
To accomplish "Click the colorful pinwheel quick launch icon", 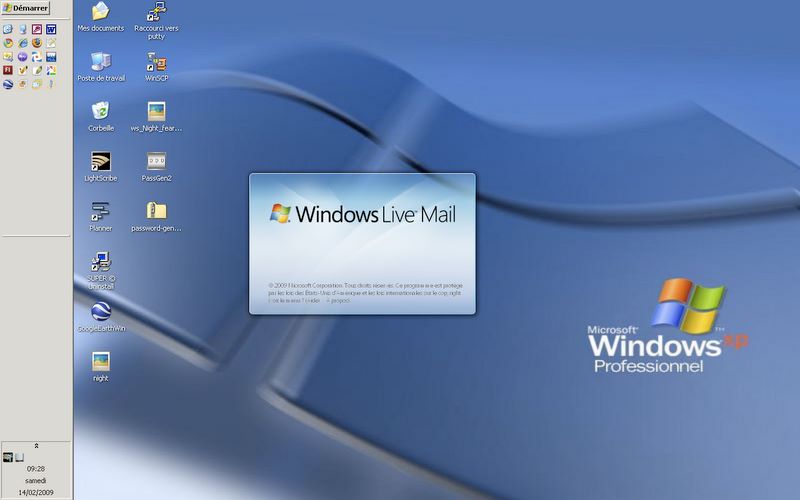I will click(51, 70).
